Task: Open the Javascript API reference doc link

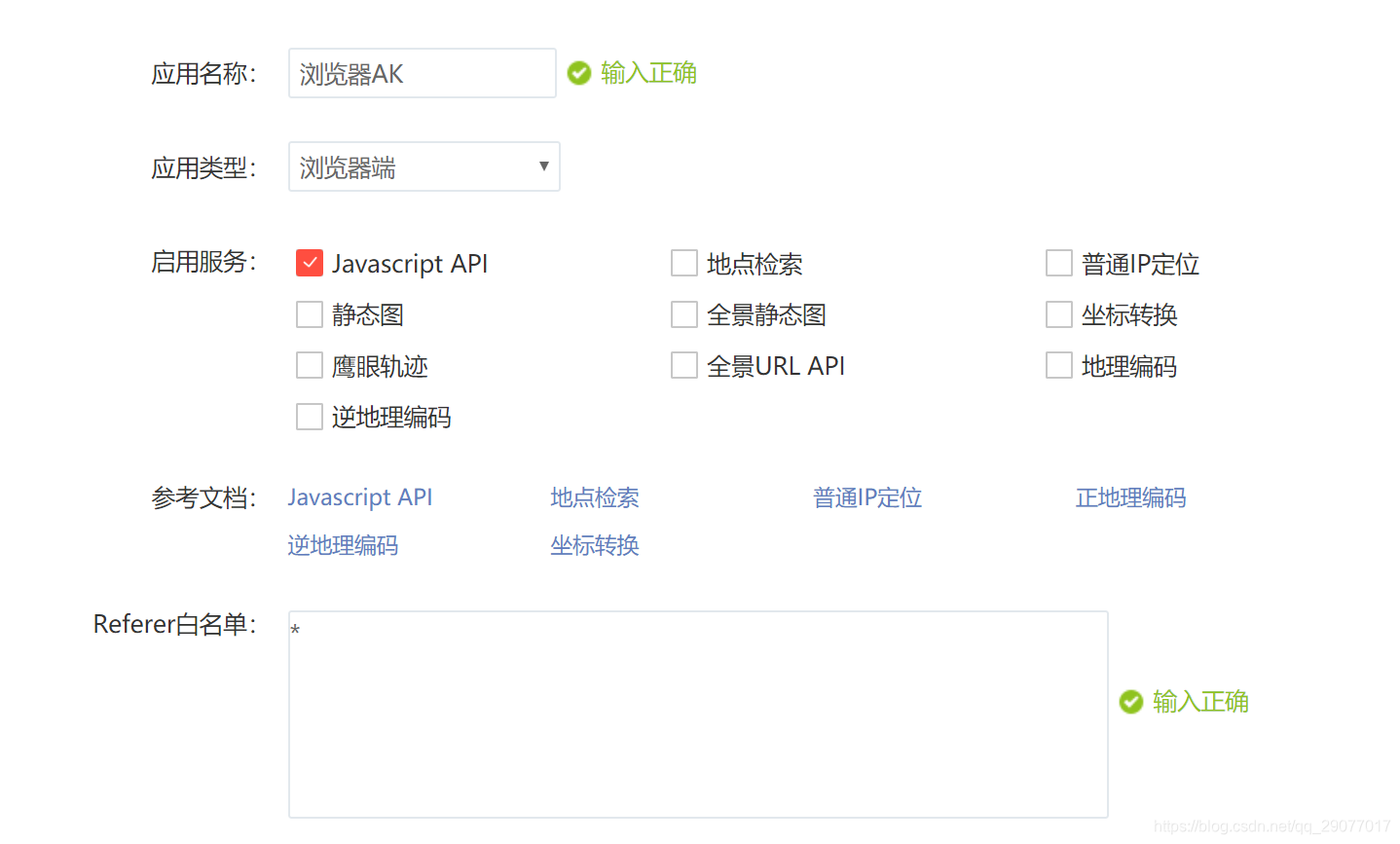Action: pos(360,497)
